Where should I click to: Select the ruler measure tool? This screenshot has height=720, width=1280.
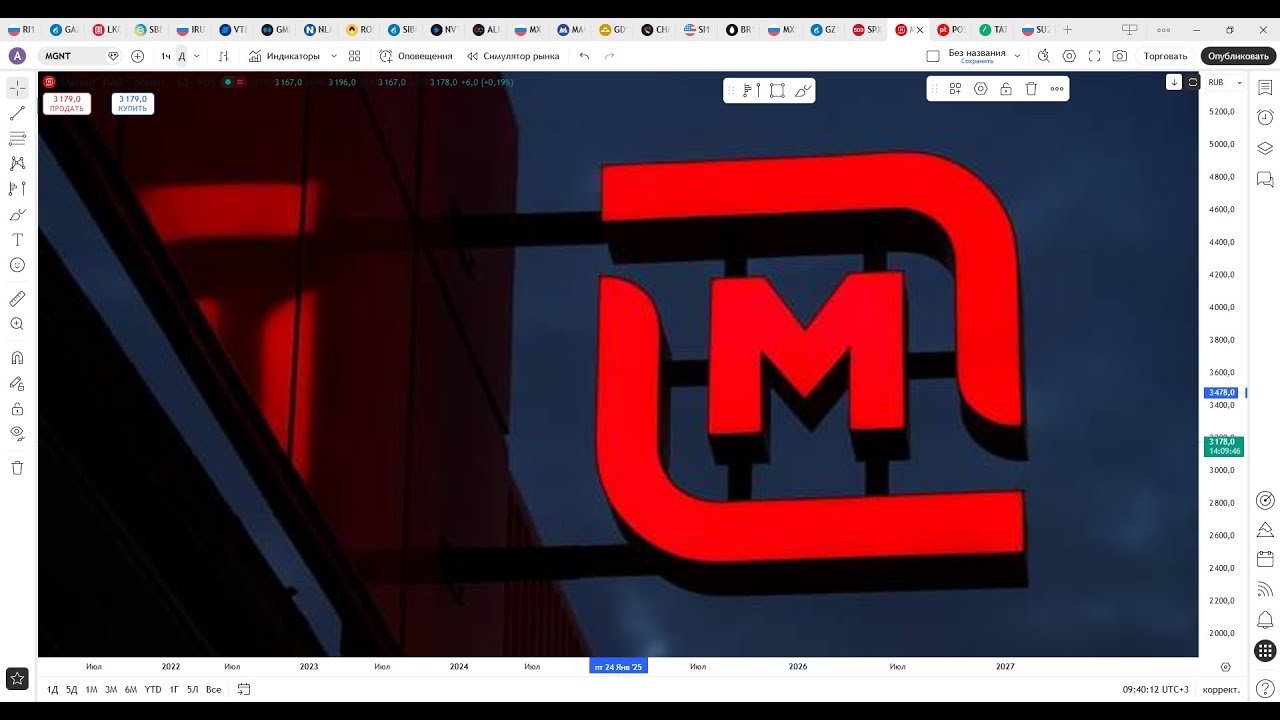point(17,299)
